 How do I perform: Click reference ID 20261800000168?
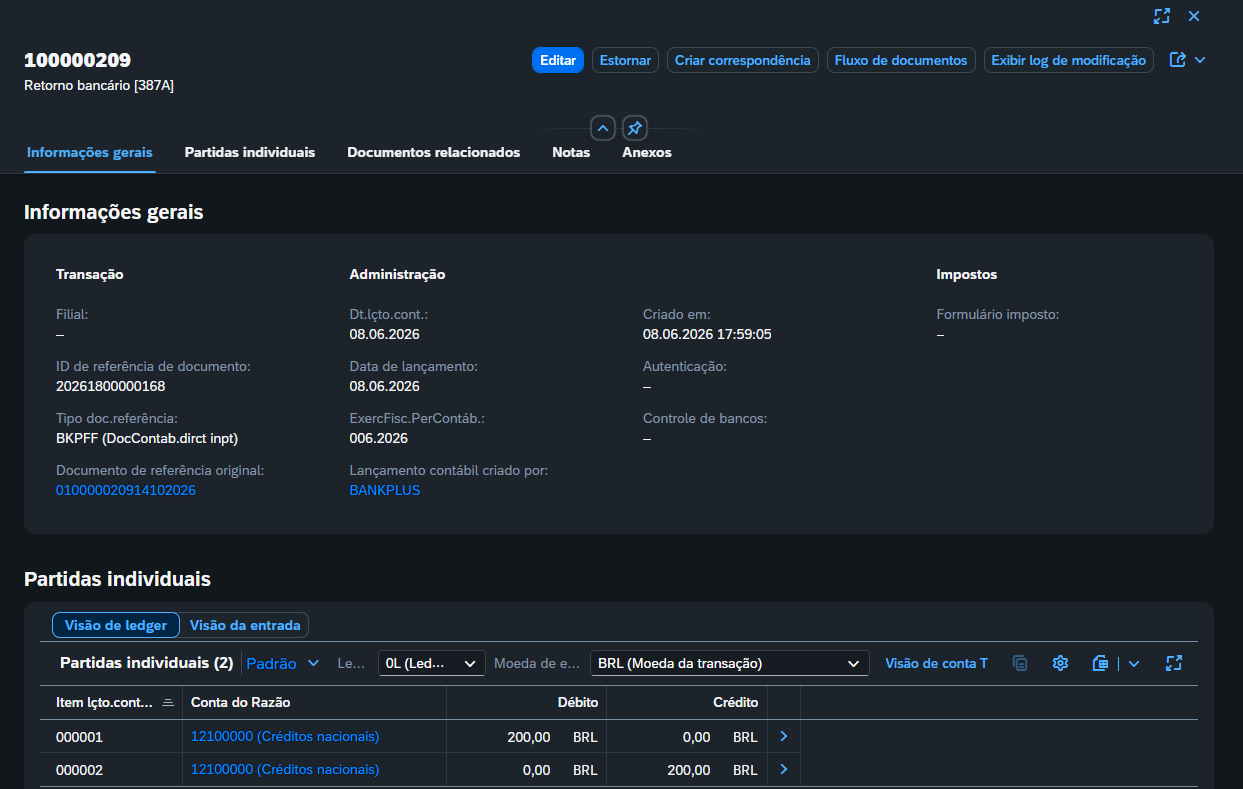point(110,386)
